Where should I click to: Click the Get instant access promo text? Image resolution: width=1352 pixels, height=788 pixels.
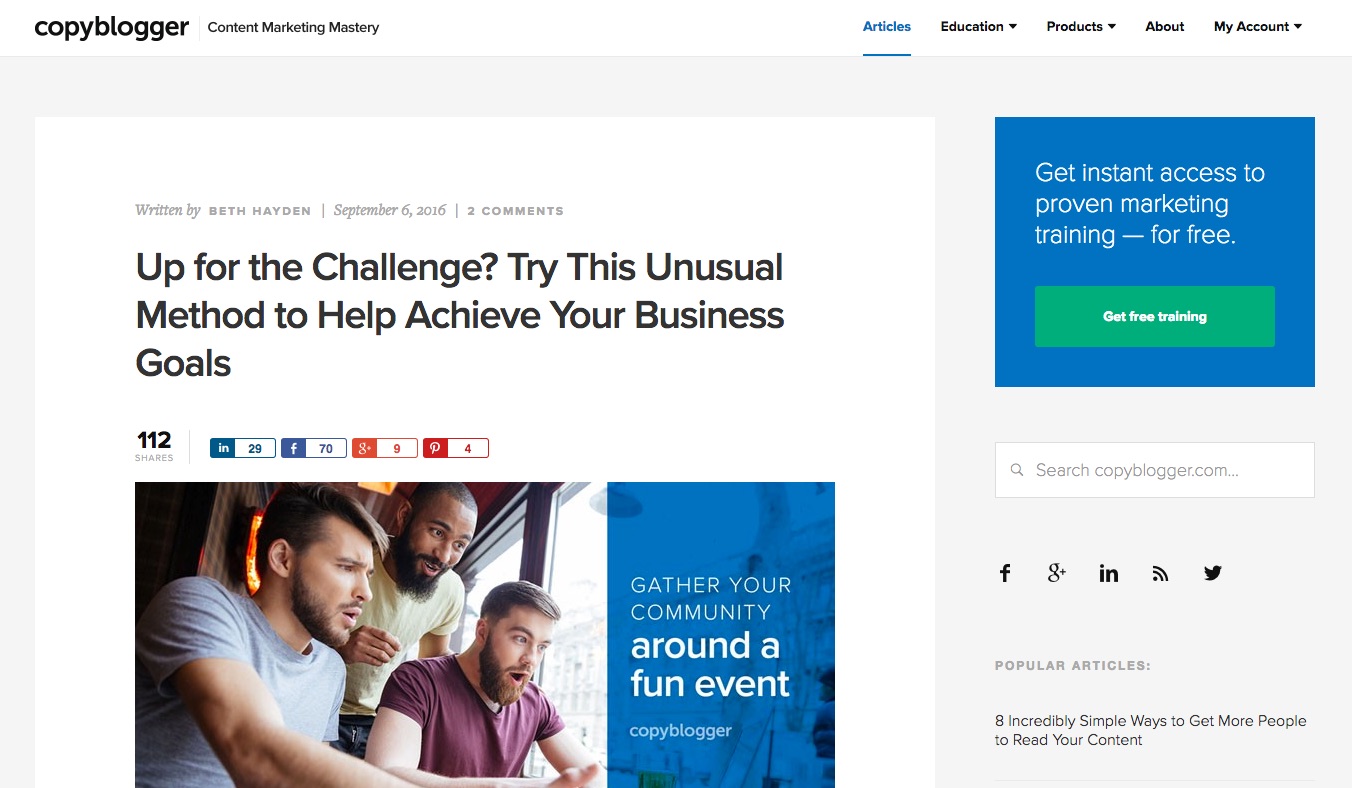pos(1150,204)
